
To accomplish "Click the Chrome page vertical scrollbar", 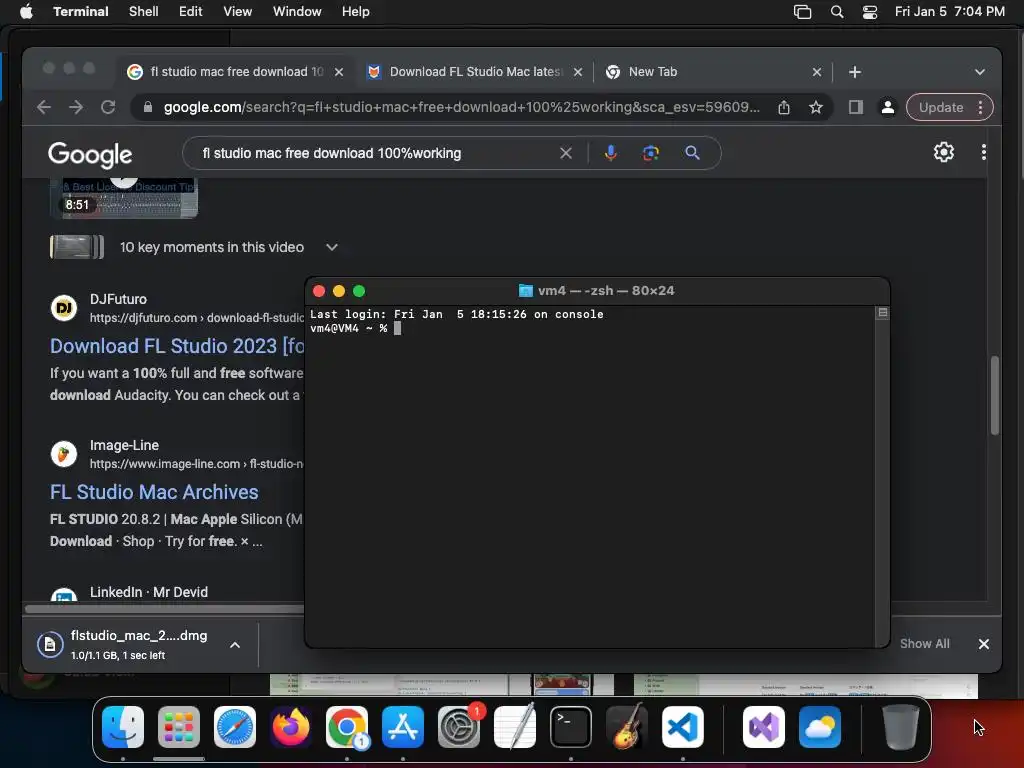I will [x=995, y=395].
